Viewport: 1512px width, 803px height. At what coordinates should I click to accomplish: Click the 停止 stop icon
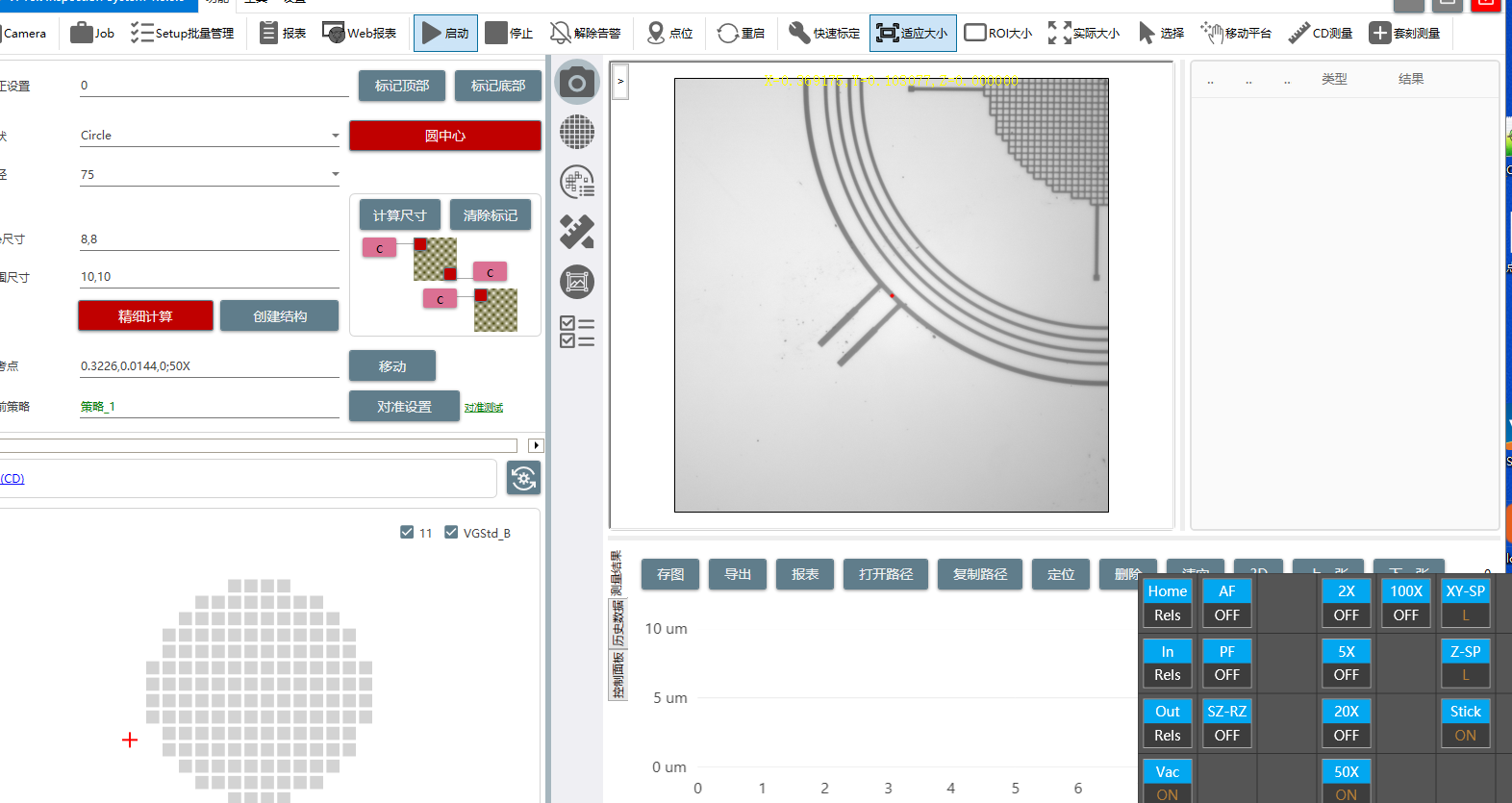coord(509,33)
